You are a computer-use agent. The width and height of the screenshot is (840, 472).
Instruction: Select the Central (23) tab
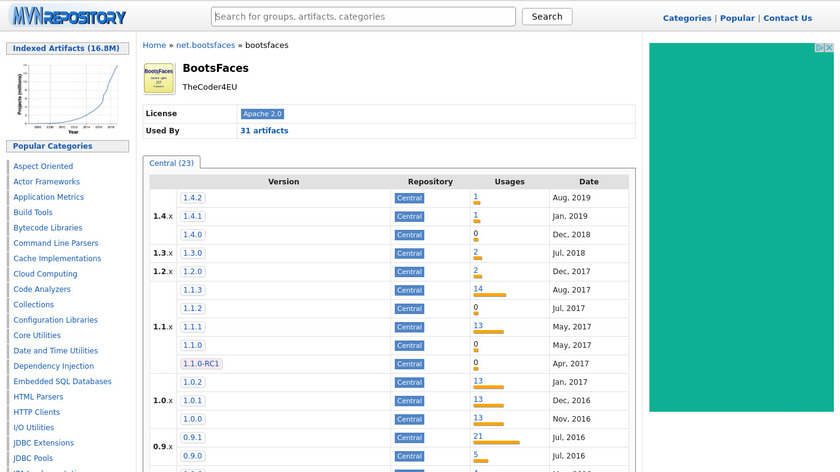coord(171,163)
